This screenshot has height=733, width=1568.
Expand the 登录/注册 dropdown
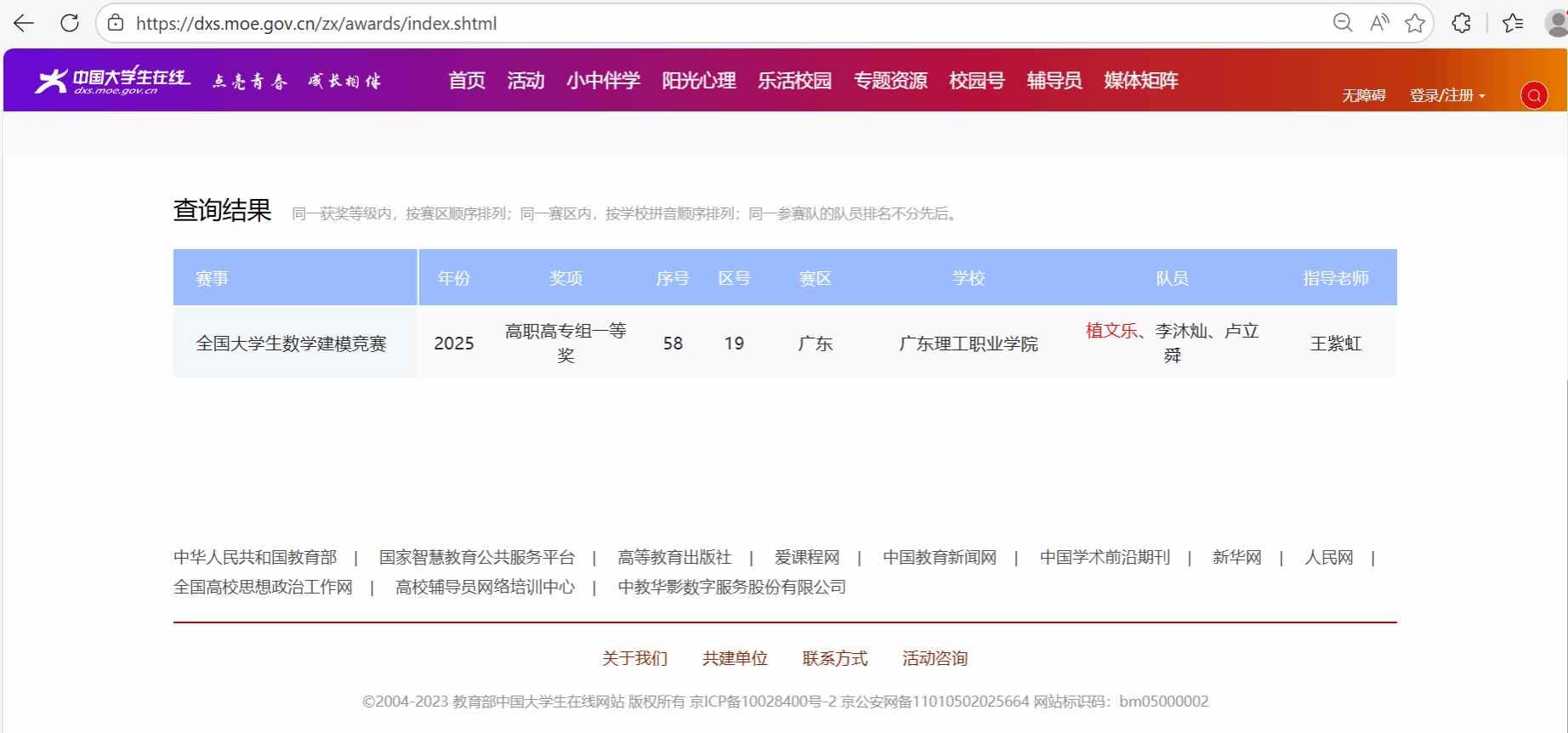1447,95
